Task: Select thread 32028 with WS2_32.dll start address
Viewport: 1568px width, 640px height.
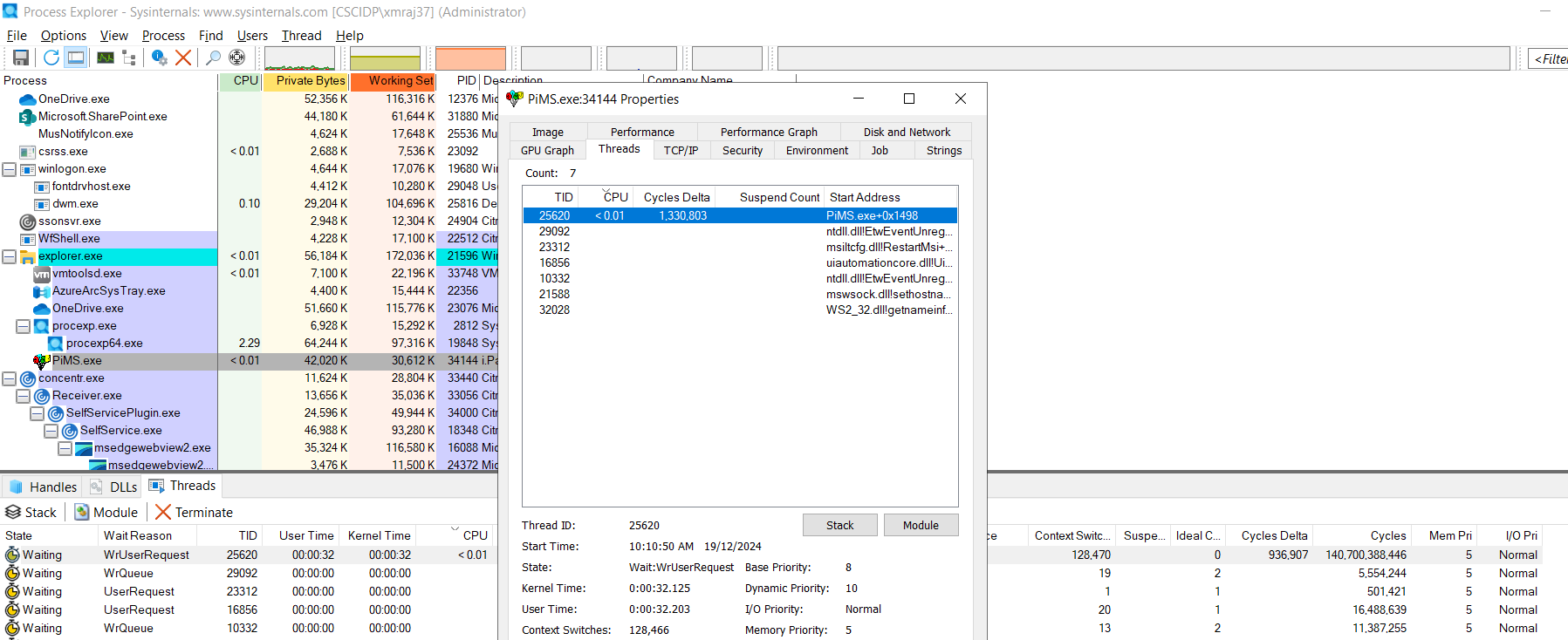Action: point(740,310)
